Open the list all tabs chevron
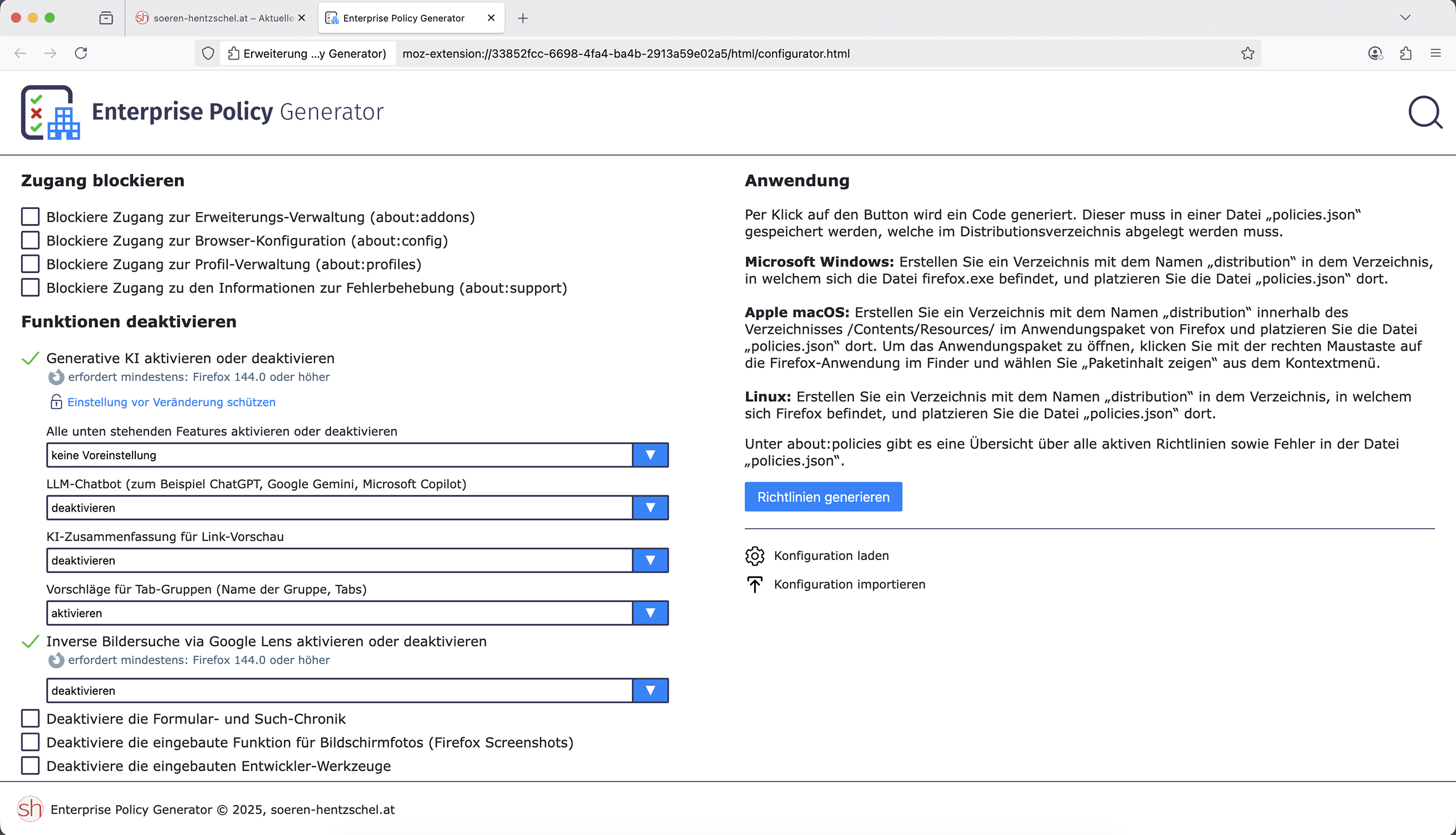Viewport: 1456px width, 835px height. (1405, 18)
